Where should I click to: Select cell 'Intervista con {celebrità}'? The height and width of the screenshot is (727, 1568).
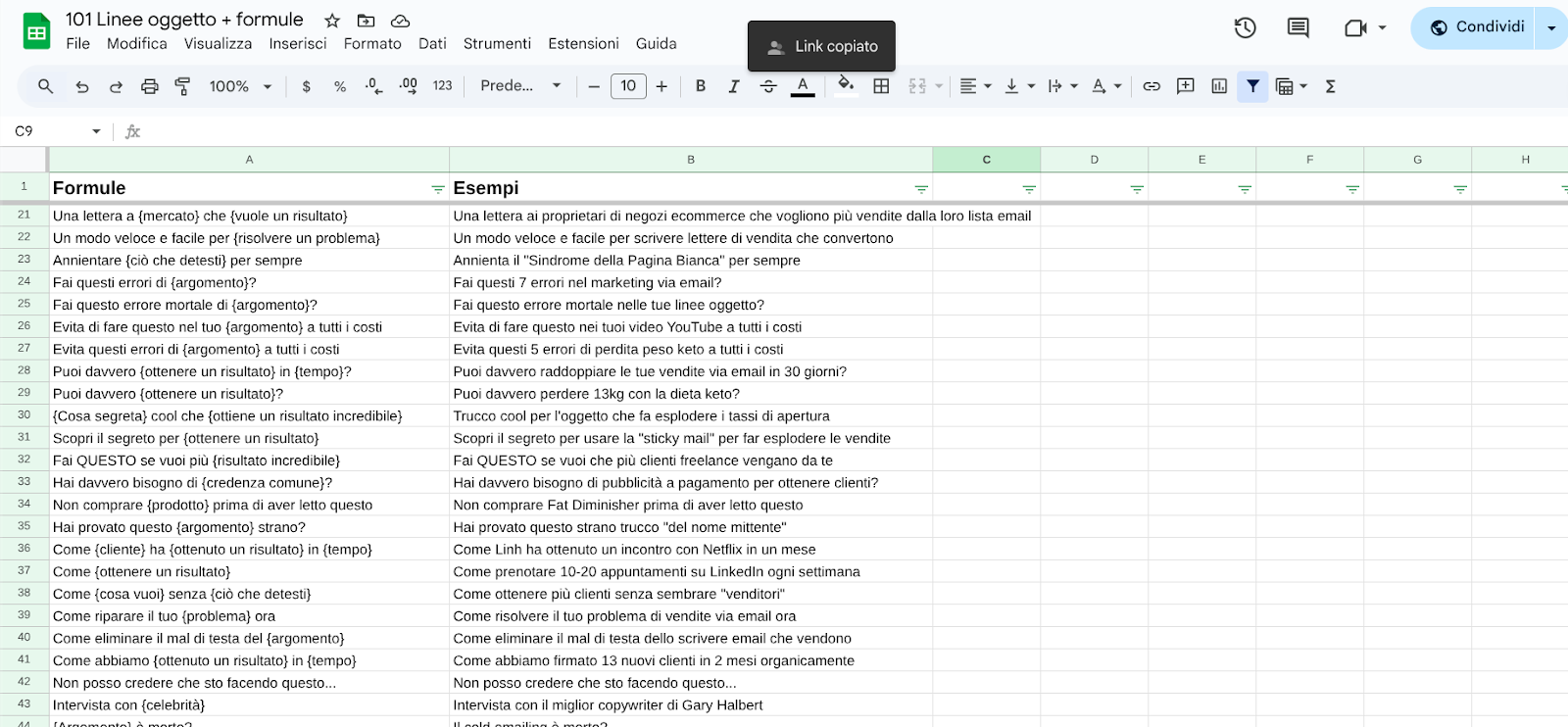[x=249, y=705]
